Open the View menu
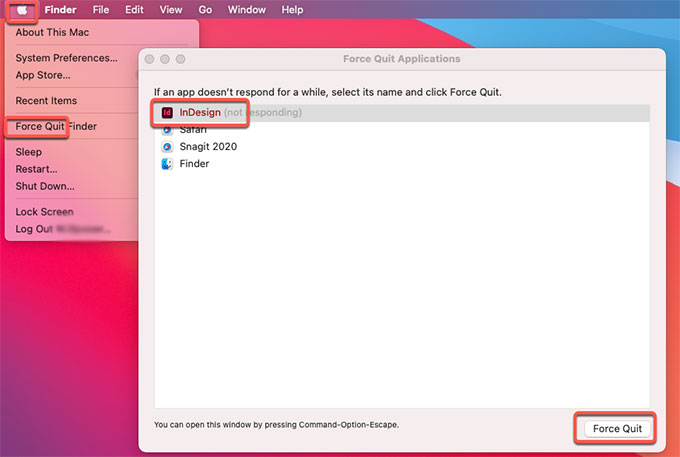This screenshot has height=457, width=680. (171, 10)
